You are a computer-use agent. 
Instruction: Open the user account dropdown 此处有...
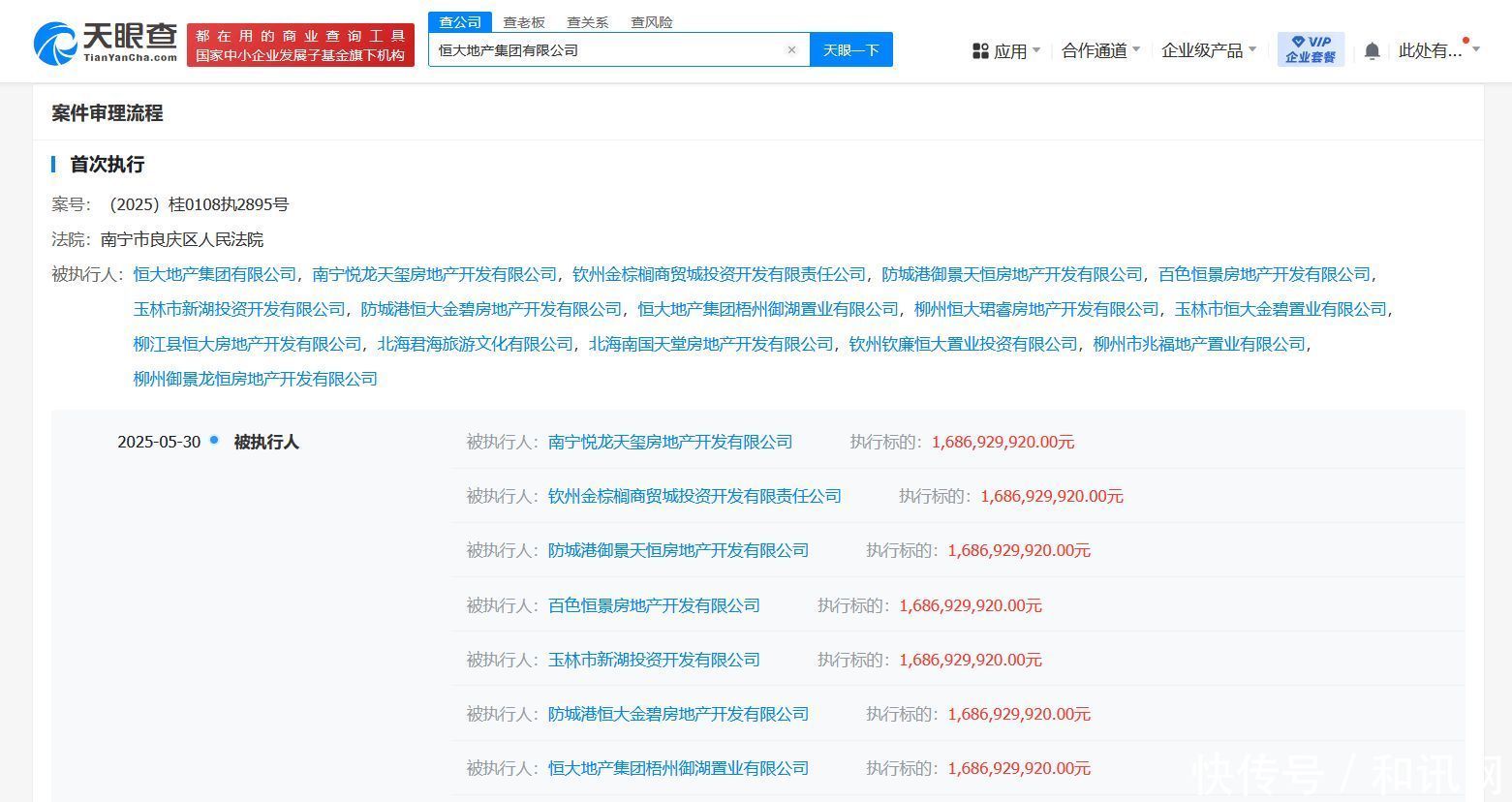click(1439, 50)
